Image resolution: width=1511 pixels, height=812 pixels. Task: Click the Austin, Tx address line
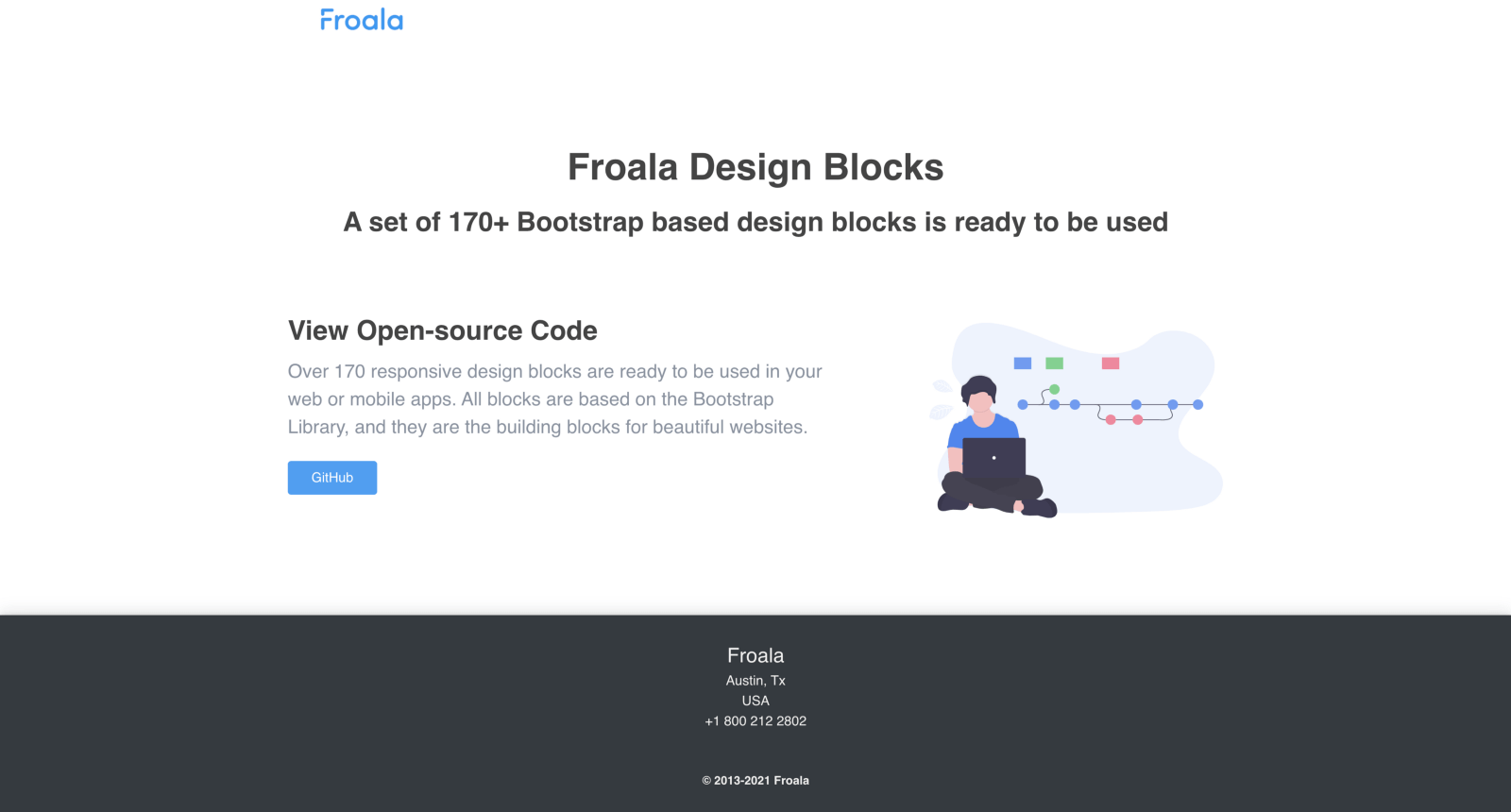click(755, 681)
